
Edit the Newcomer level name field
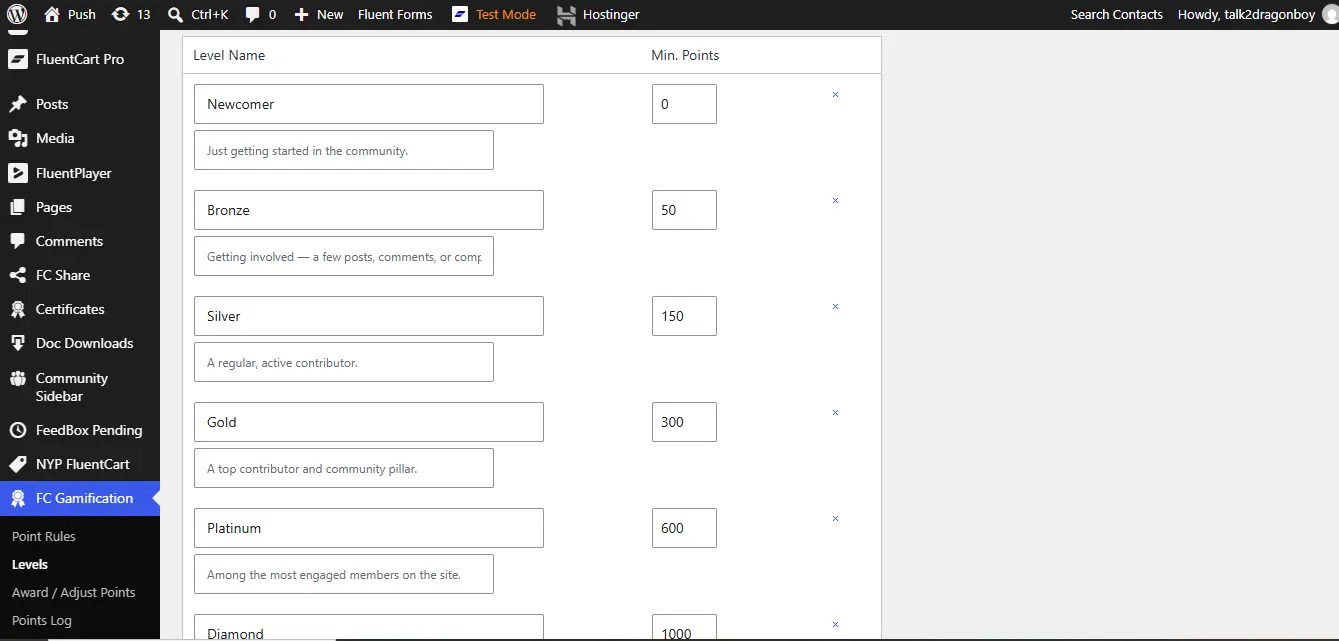coord(369,104)
